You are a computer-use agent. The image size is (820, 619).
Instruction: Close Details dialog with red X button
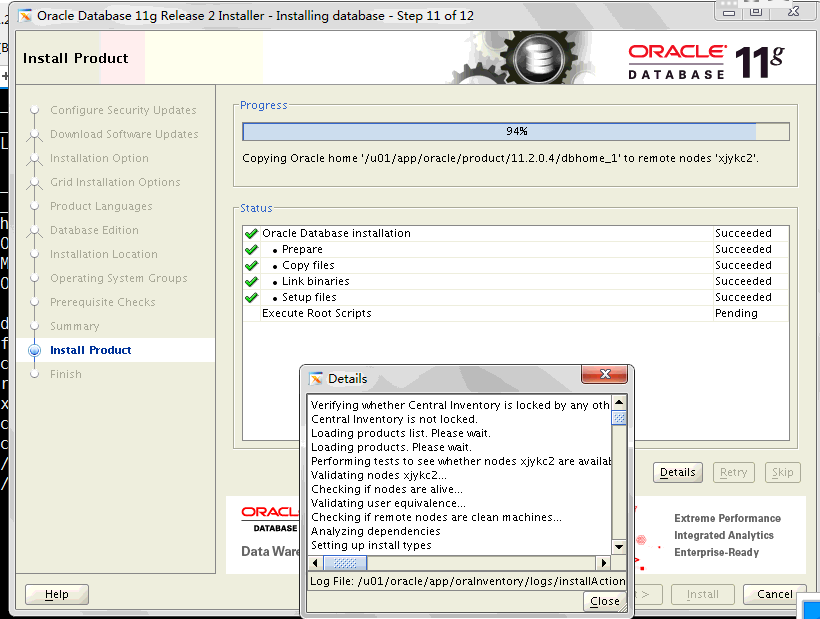pyautogui.click(x=605, y=376)
